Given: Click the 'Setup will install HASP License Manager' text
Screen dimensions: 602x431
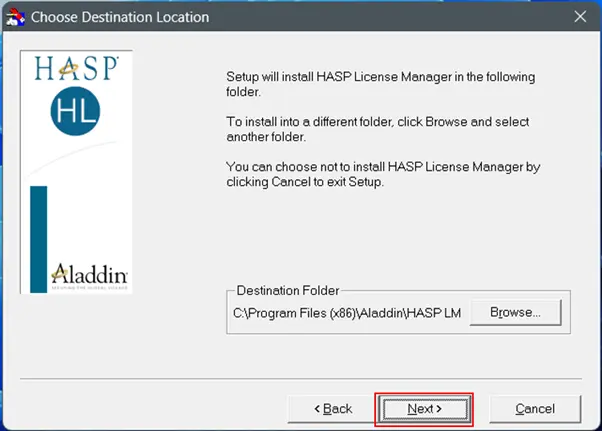Looking at the screenshot, I should point(380,84).
